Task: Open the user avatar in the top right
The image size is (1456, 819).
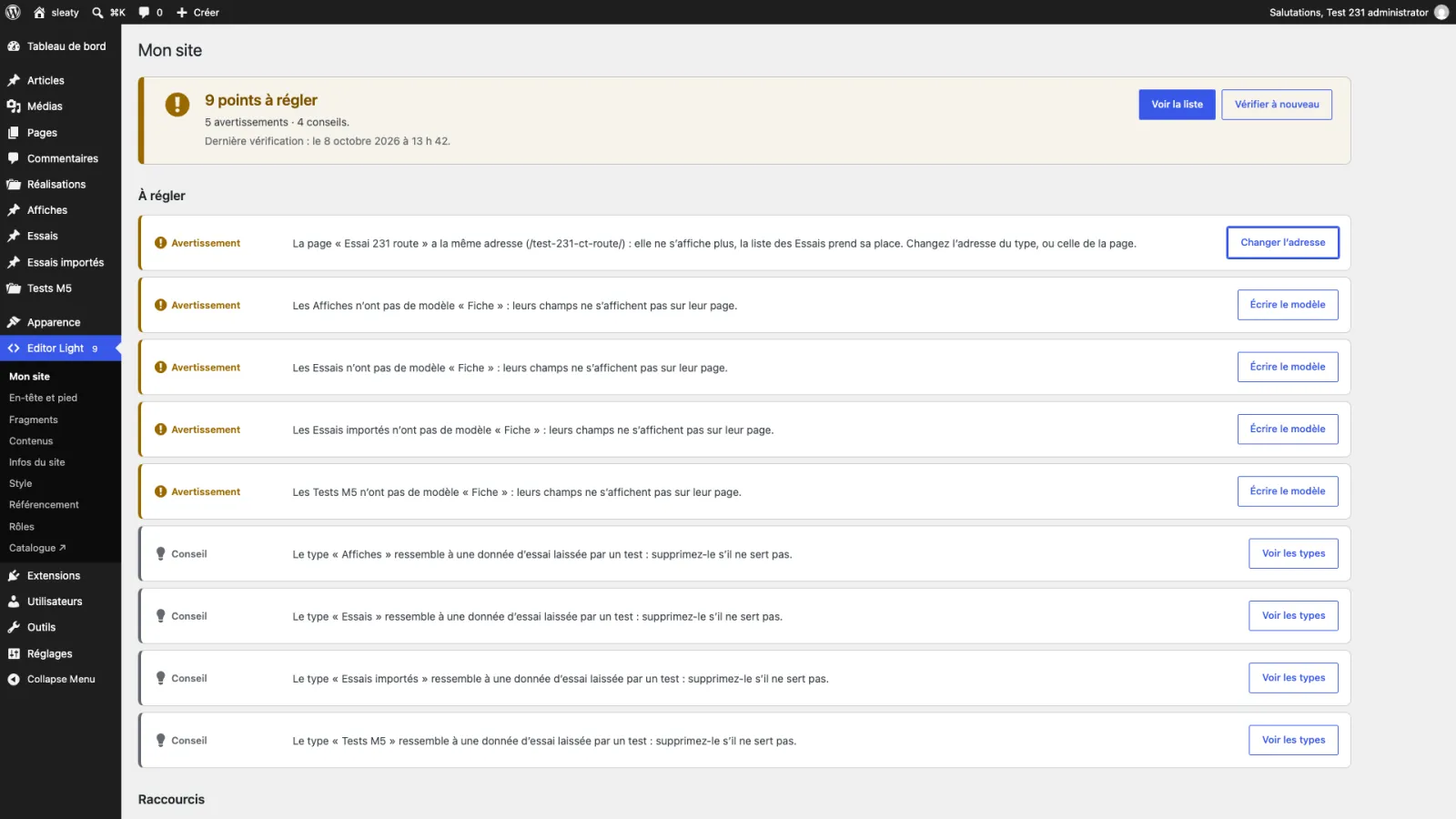Action: [x=1441, y=12]
